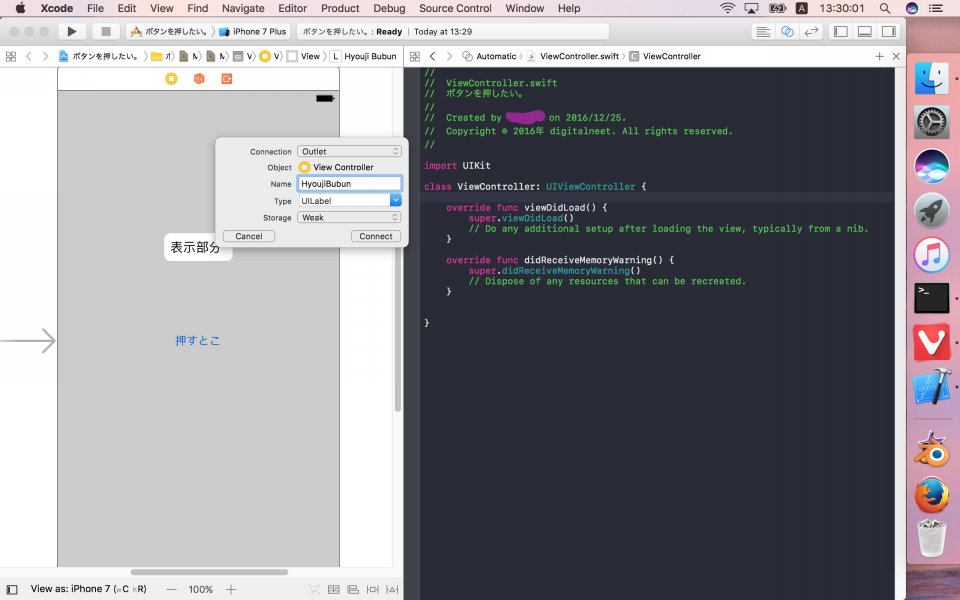
Task: Open Spotlight search in menu bar
Action: coord(885,9)
